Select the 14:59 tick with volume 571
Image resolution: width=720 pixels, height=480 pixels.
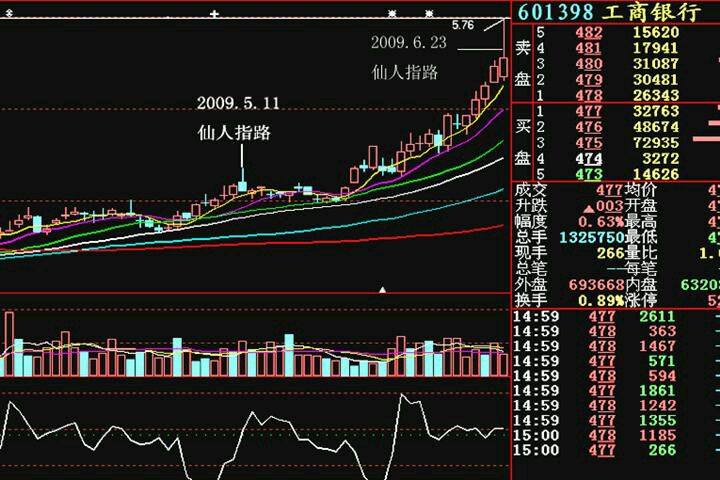click(616, 361)
